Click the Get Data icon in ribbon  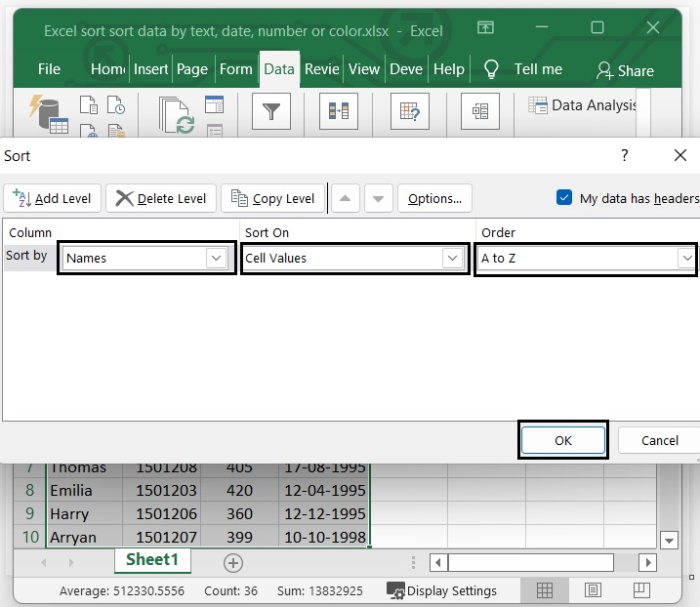coord(47,112)
